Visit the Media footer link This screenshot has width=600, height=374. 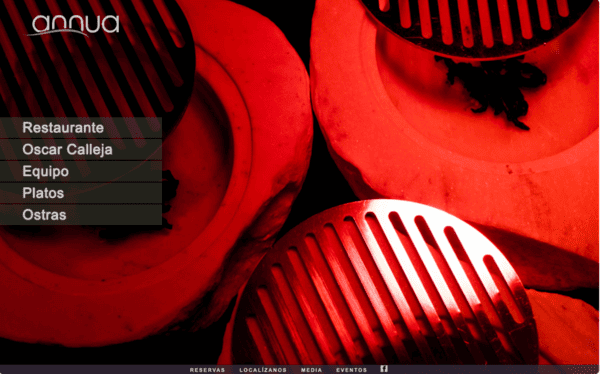coord(311,370)
